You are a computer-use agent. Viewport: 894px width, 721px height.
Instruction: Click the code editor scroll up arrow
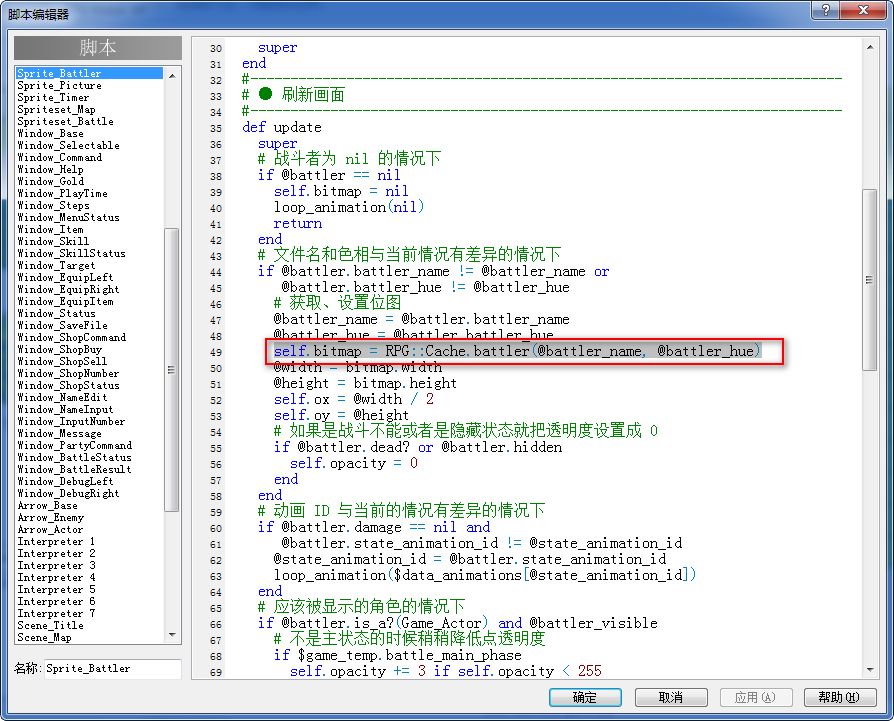[869, 47]
